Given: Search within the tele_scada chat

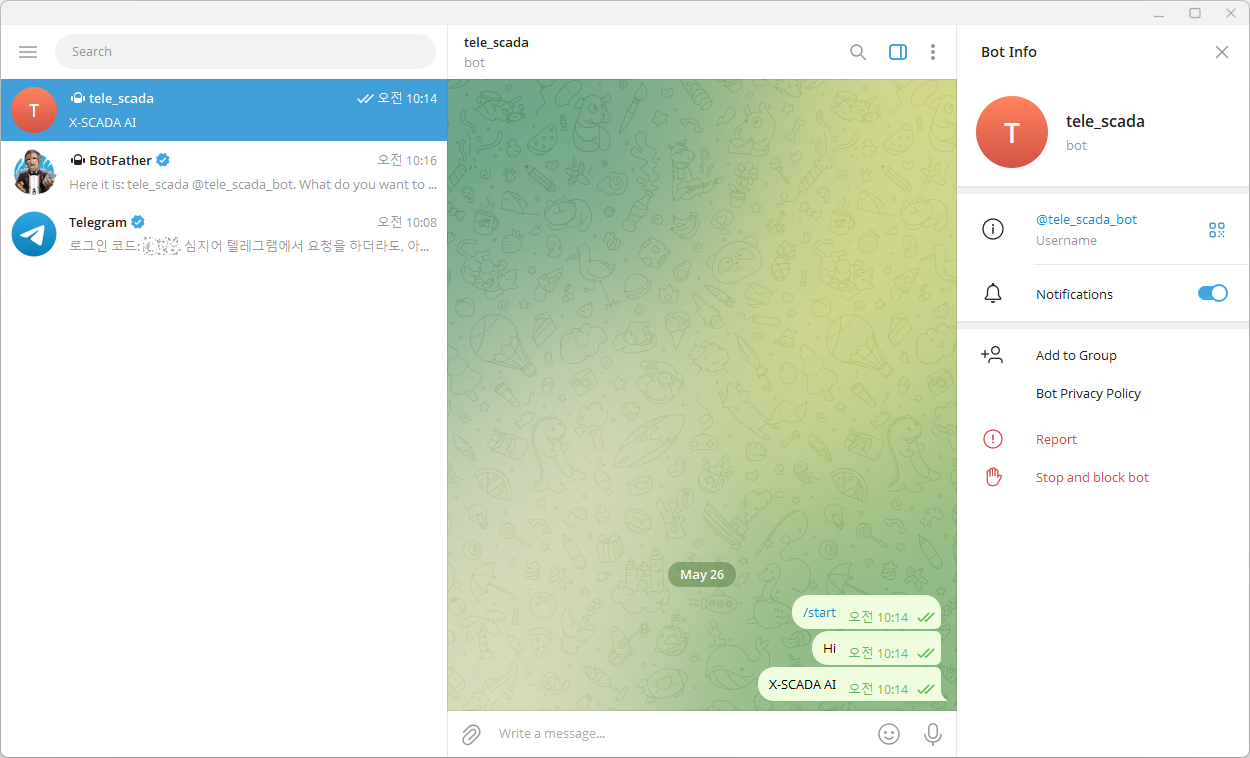Looking at the screenshot, I should point(858,52).
